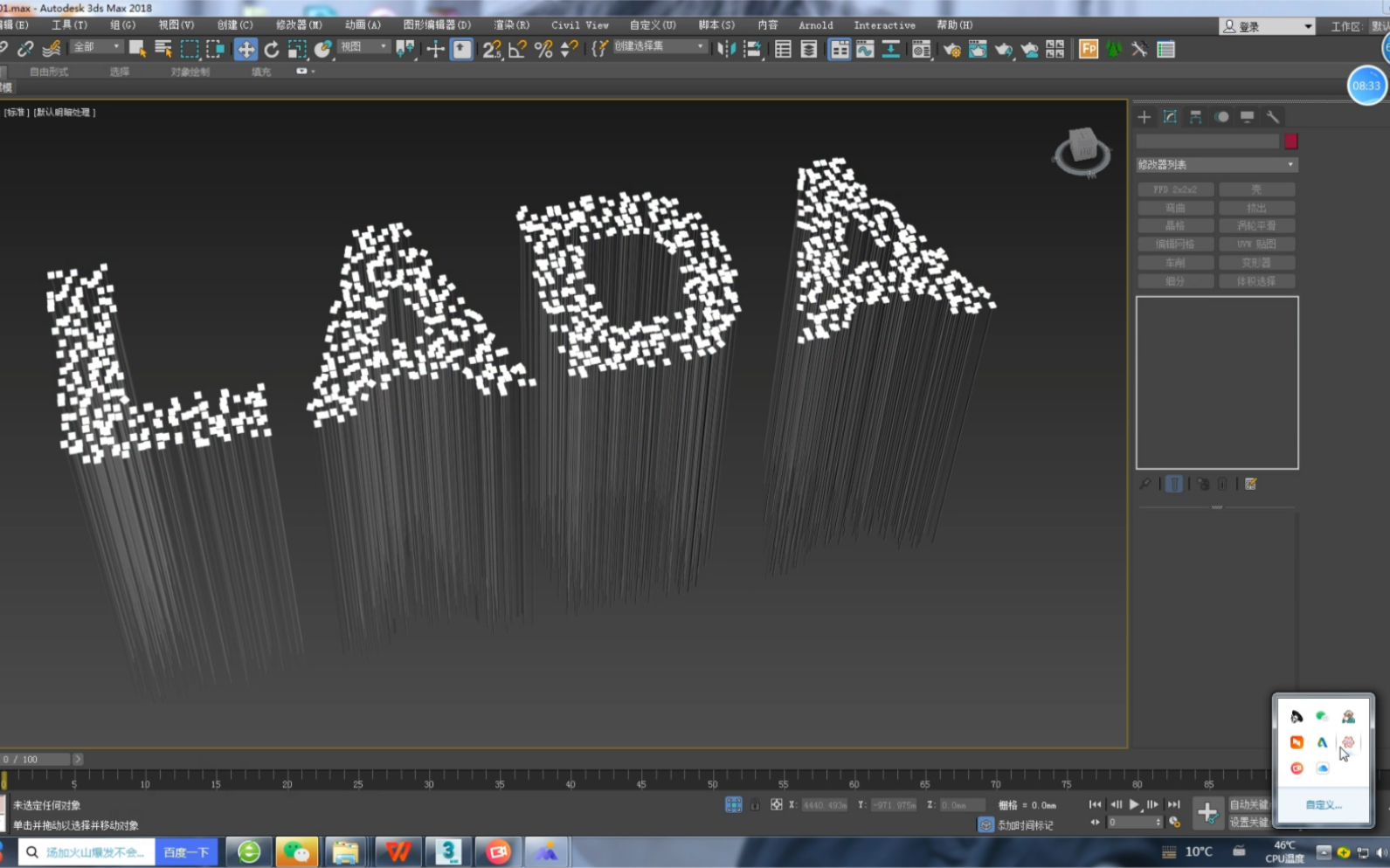Expand the 修改器列表 modifier list dropdown
1390x868 pixels.
pos(1216,164)
